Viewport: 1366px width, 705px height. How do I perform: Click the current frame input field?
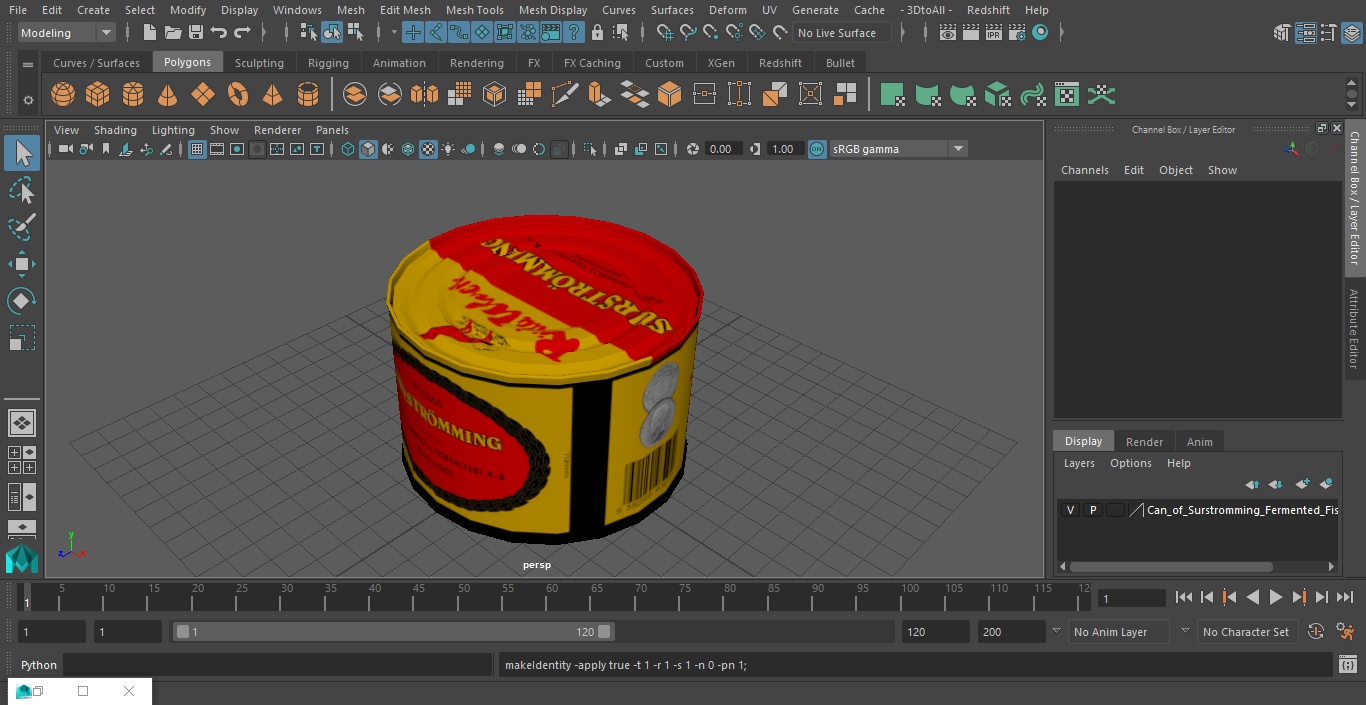(x=1131, y=598)
